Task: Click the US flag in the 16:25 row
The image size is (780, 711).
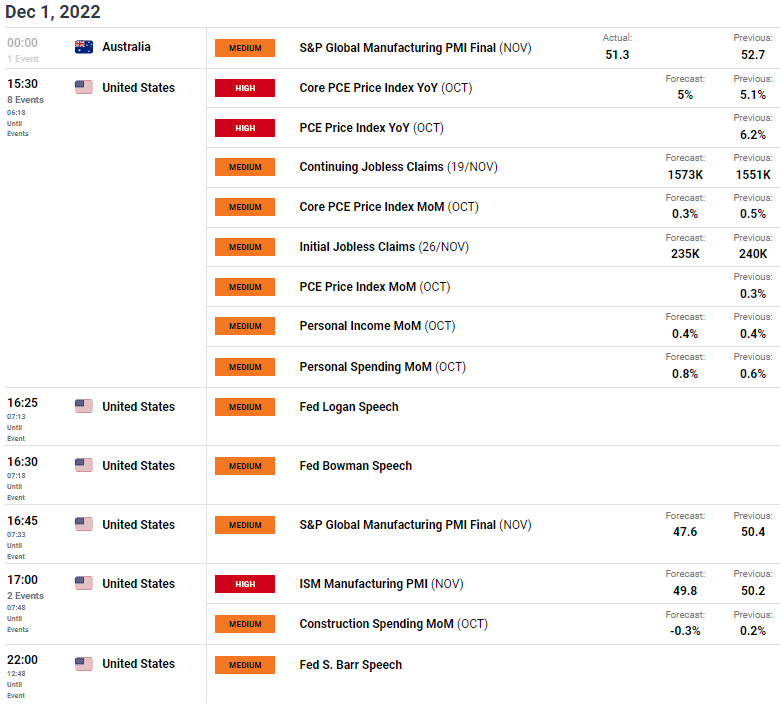Action: click(84, 406)
